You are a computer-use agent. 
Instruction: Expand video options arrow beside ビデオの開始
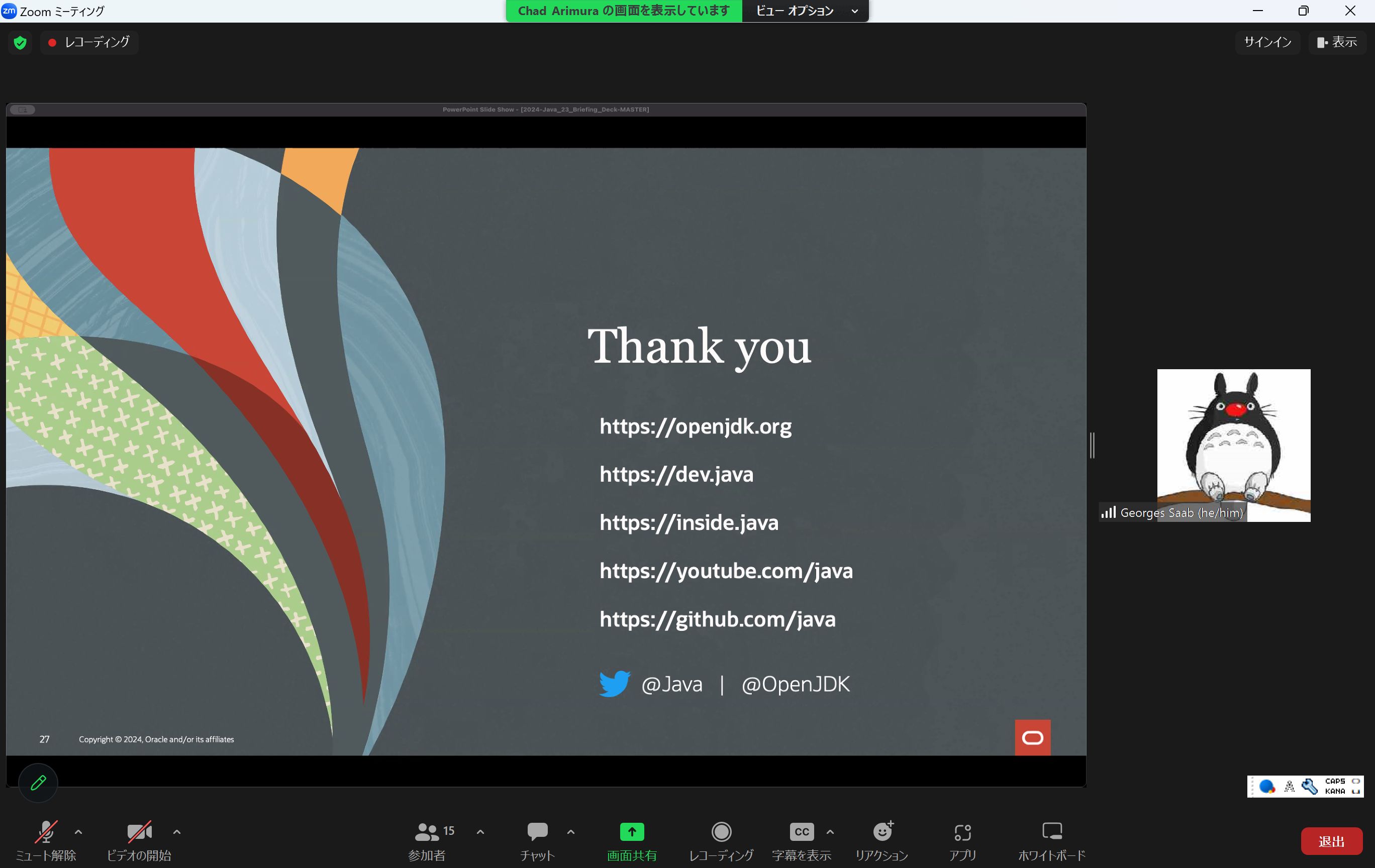(x=177, y=832)
